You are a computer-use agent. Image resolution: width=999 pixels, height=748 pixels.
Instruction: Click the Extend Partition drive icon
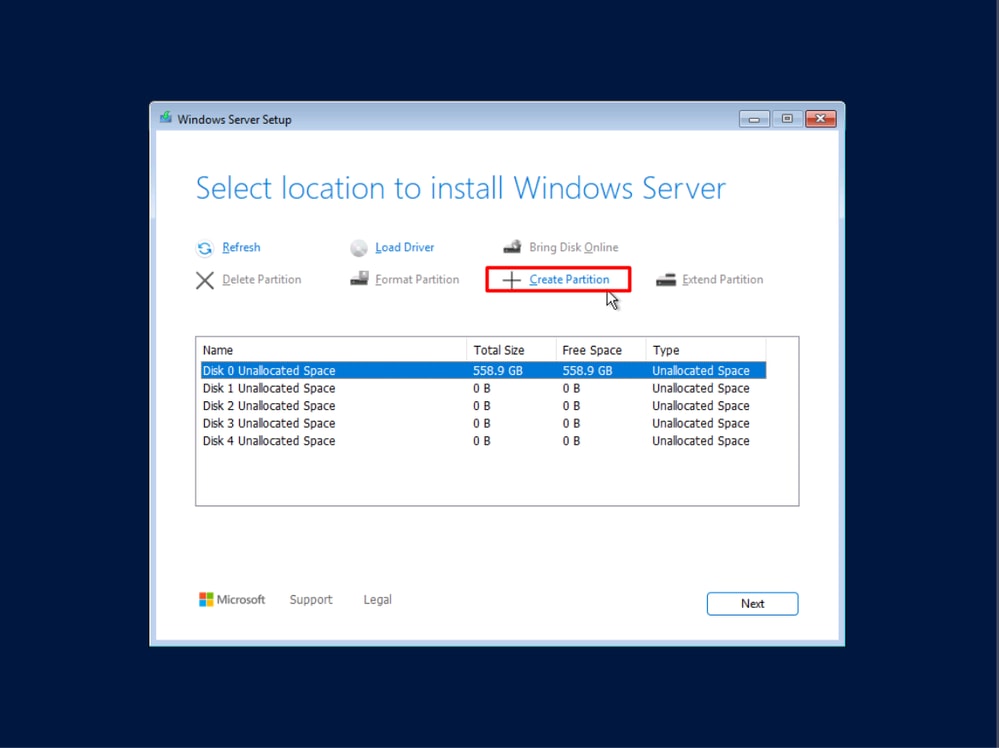click(x=665, y=279)
